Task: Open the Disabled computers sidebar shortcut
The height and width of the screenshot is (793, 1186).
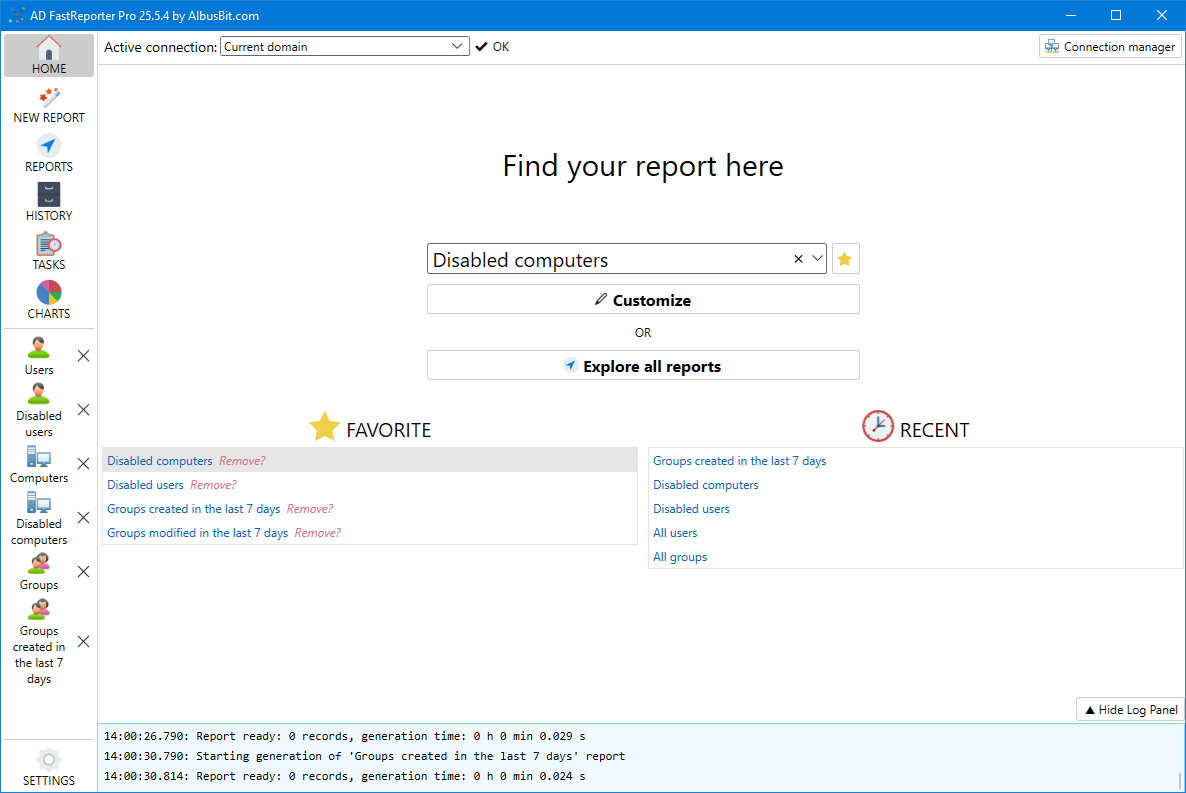Action: [x=39, y=518]
